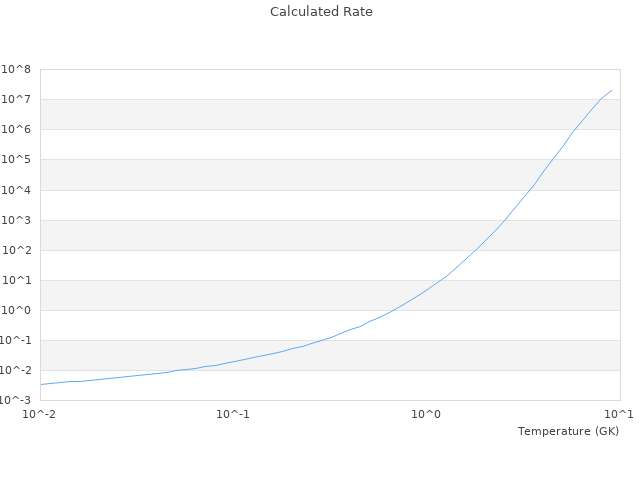Select the 10^0 y-axis tick label
Viewport: 640px width, 480px height.
pyautogui.click(x=17, y=310)
